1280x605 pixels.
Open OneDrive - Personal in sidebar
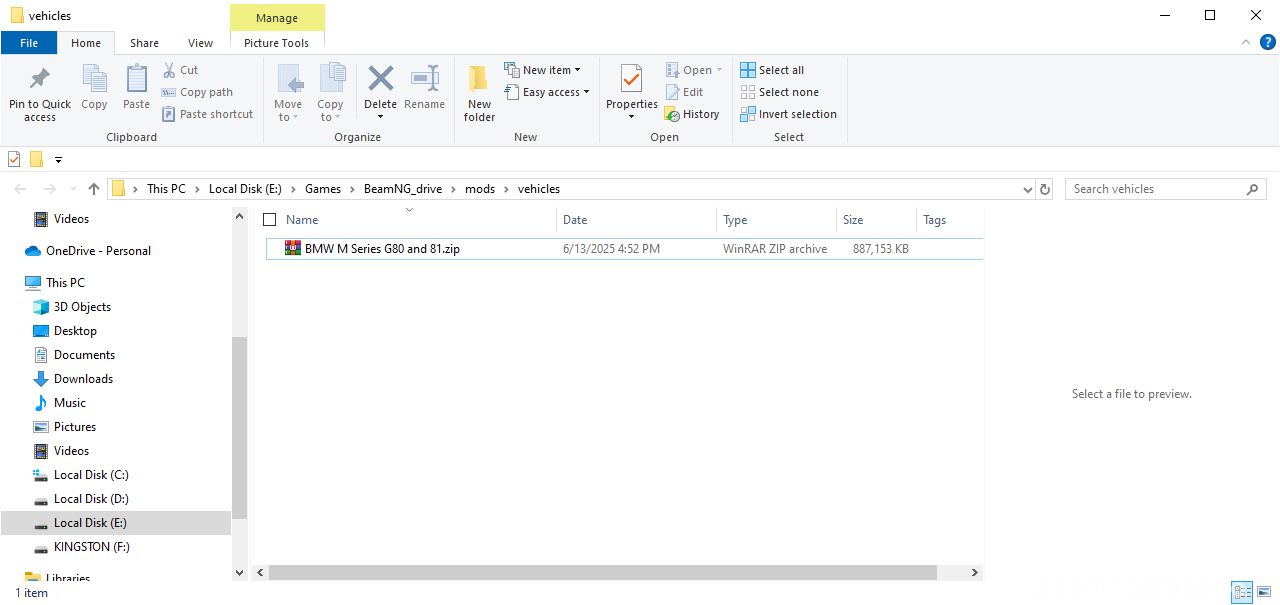point(98,251)
